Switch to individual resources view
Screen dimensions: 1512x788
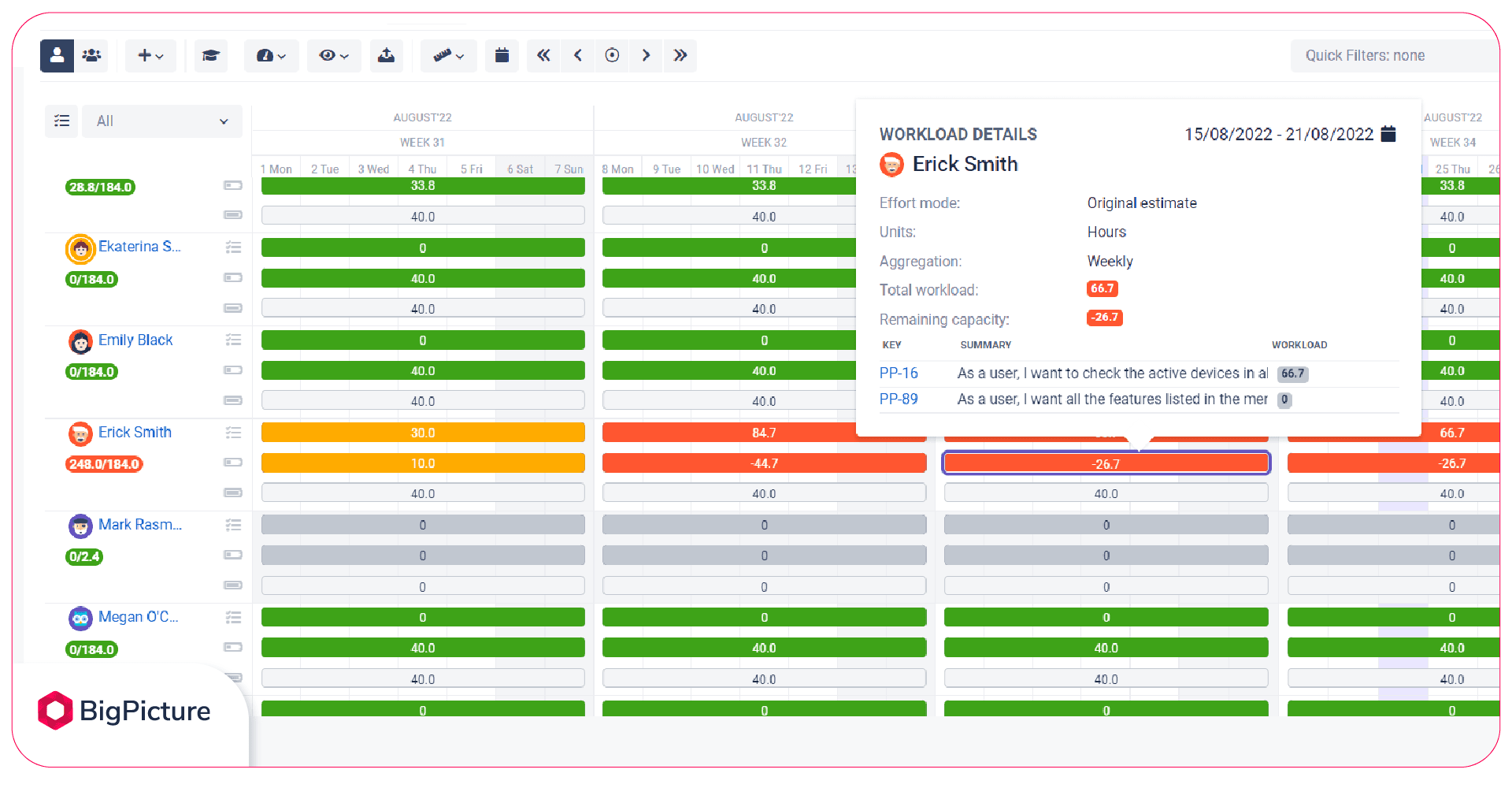(57, 56)
